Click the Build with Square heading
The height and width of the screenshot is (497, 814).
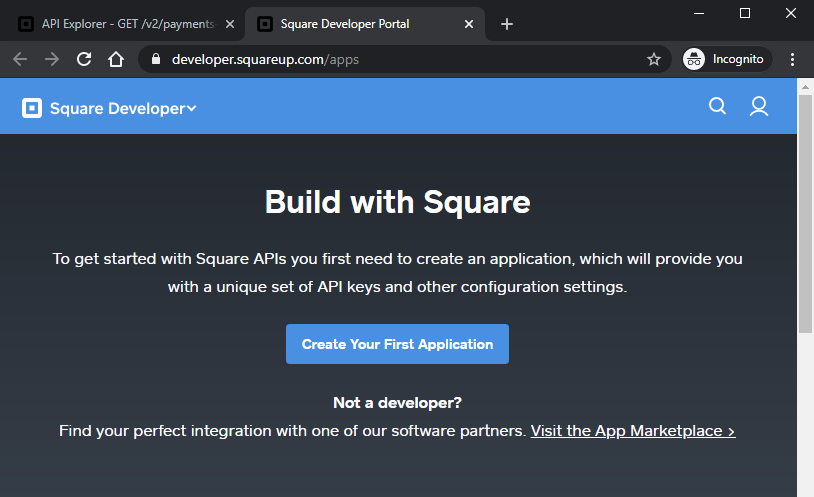[x=398, y=202]
